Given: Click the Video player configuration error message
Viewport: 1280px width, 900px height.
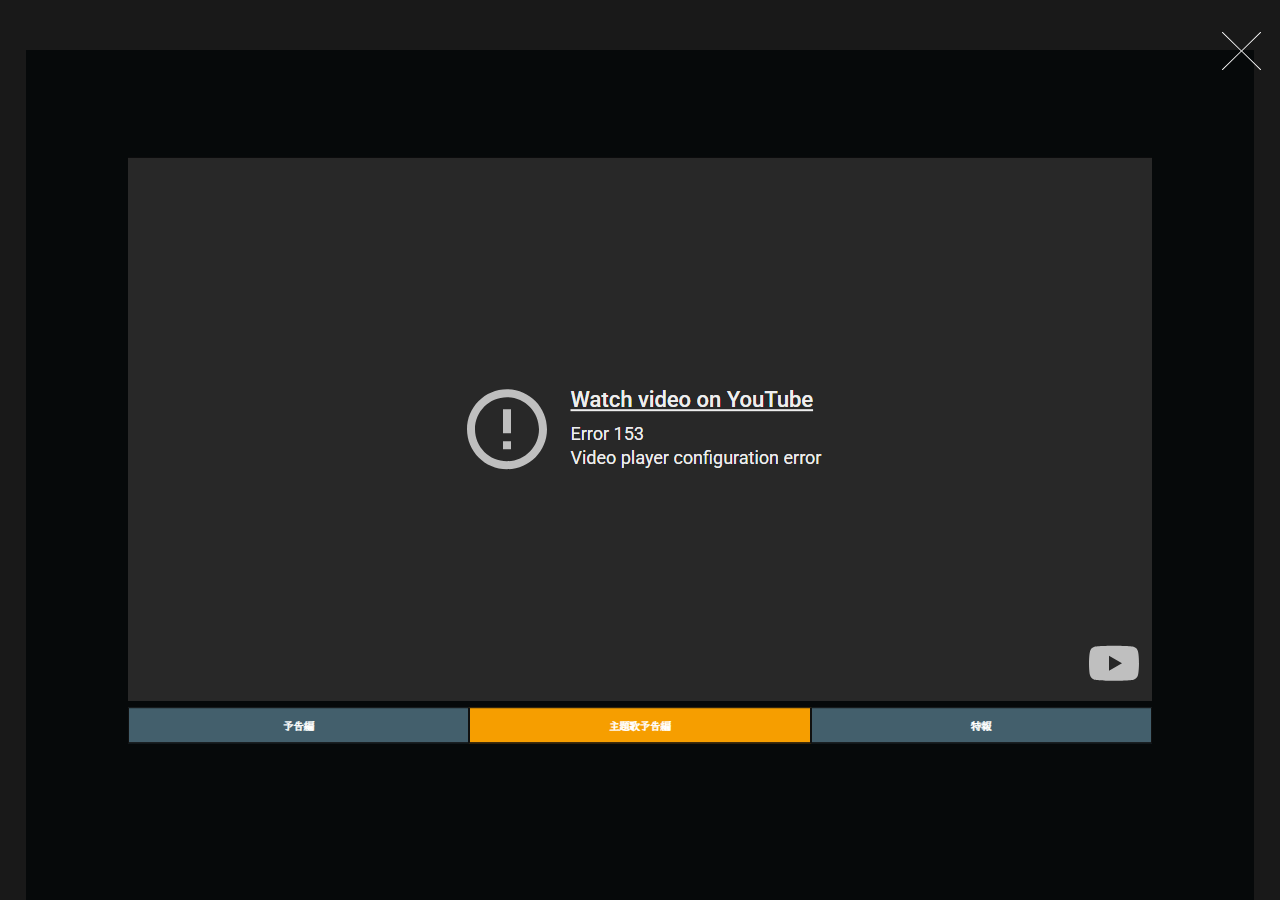Looking at the screenshot, I should pyautogui.click(x=696, y=458).
